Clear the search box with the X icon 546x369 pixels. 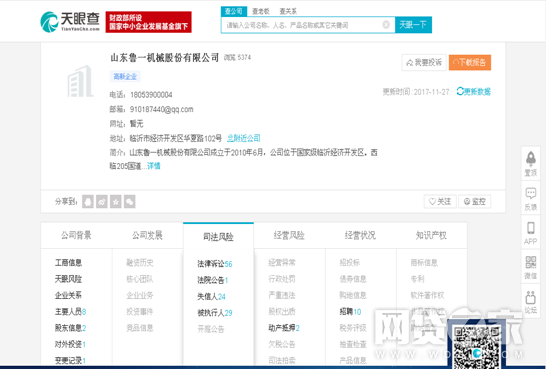(386, 25)
